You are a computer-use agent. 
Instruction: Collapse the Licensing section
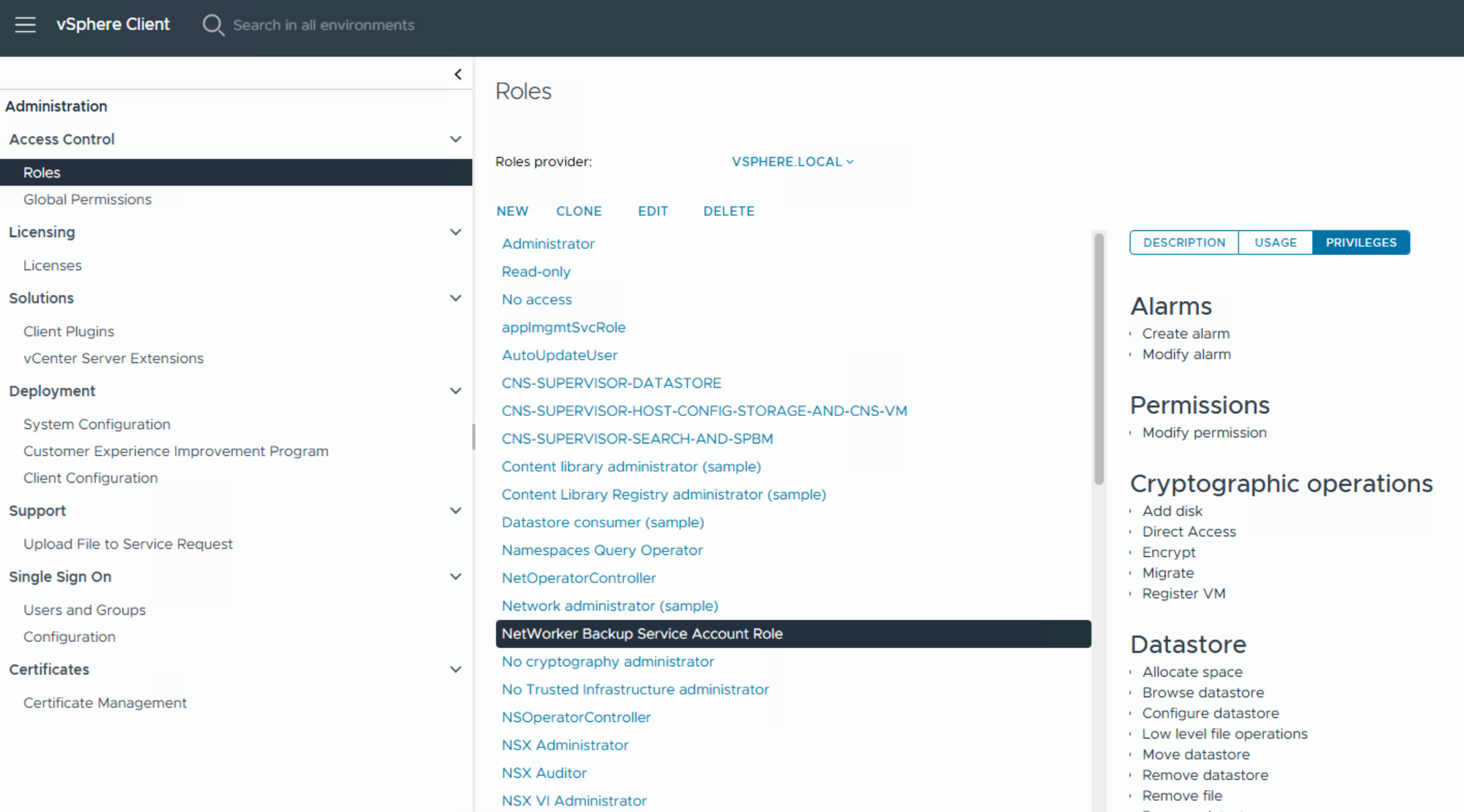(455, 232)
